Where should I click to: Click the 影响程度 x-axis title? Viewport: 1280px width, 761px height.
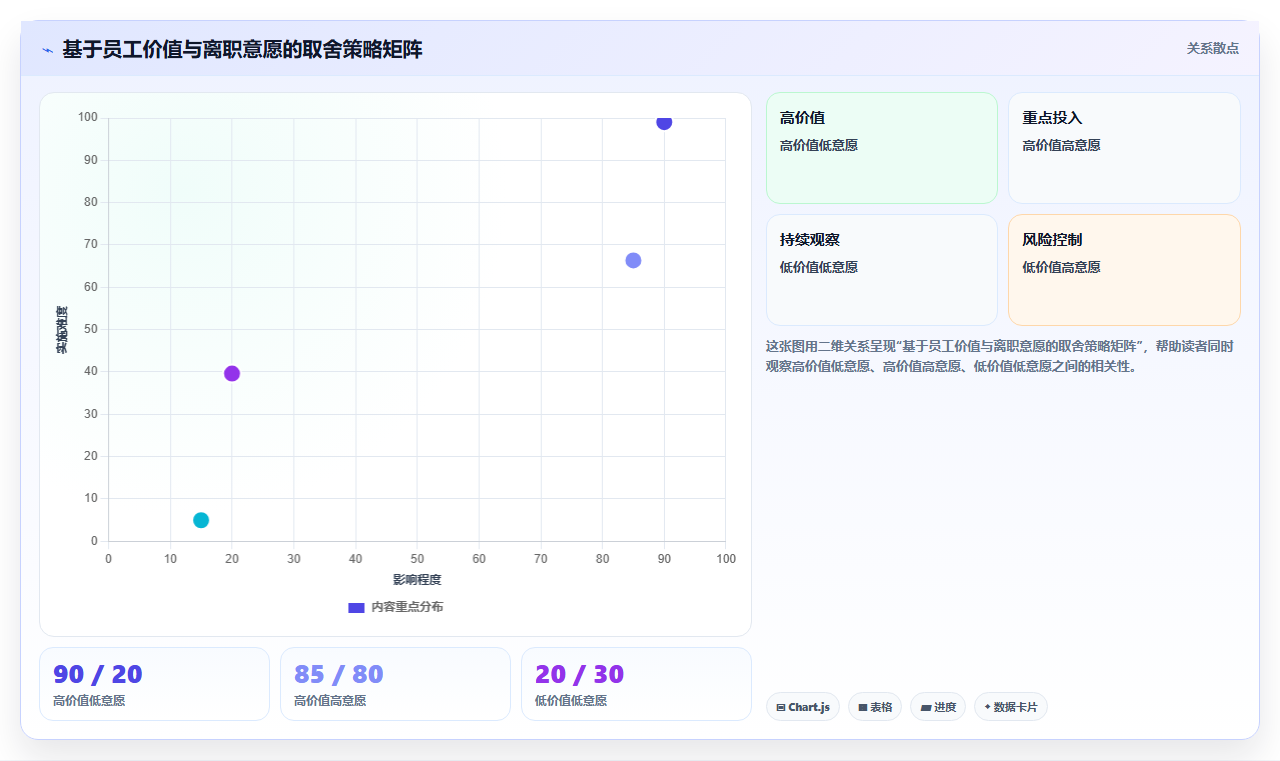click(417, 580)
